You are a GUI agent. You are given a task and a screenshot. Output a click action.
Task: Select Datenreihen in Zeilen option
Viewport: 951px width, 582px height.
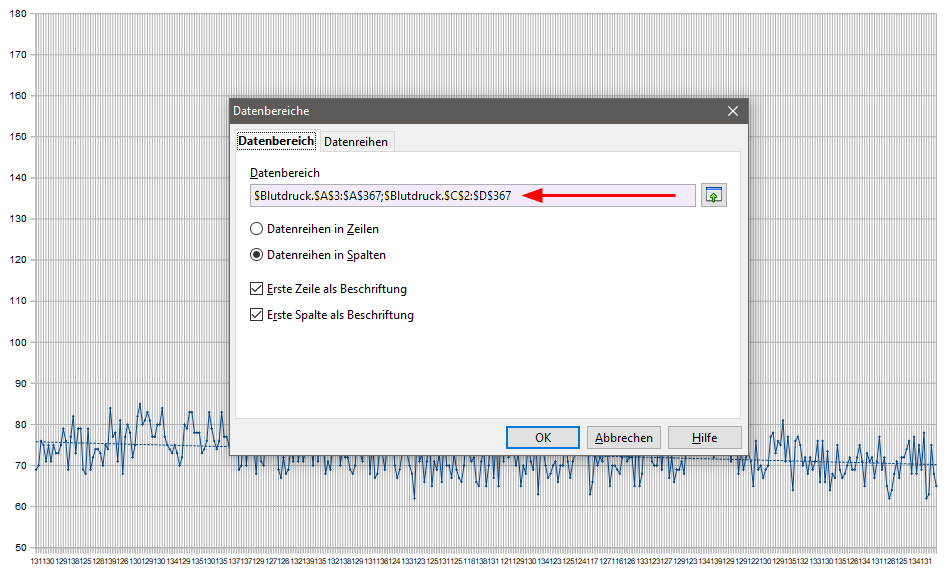[x=257, y=229]
